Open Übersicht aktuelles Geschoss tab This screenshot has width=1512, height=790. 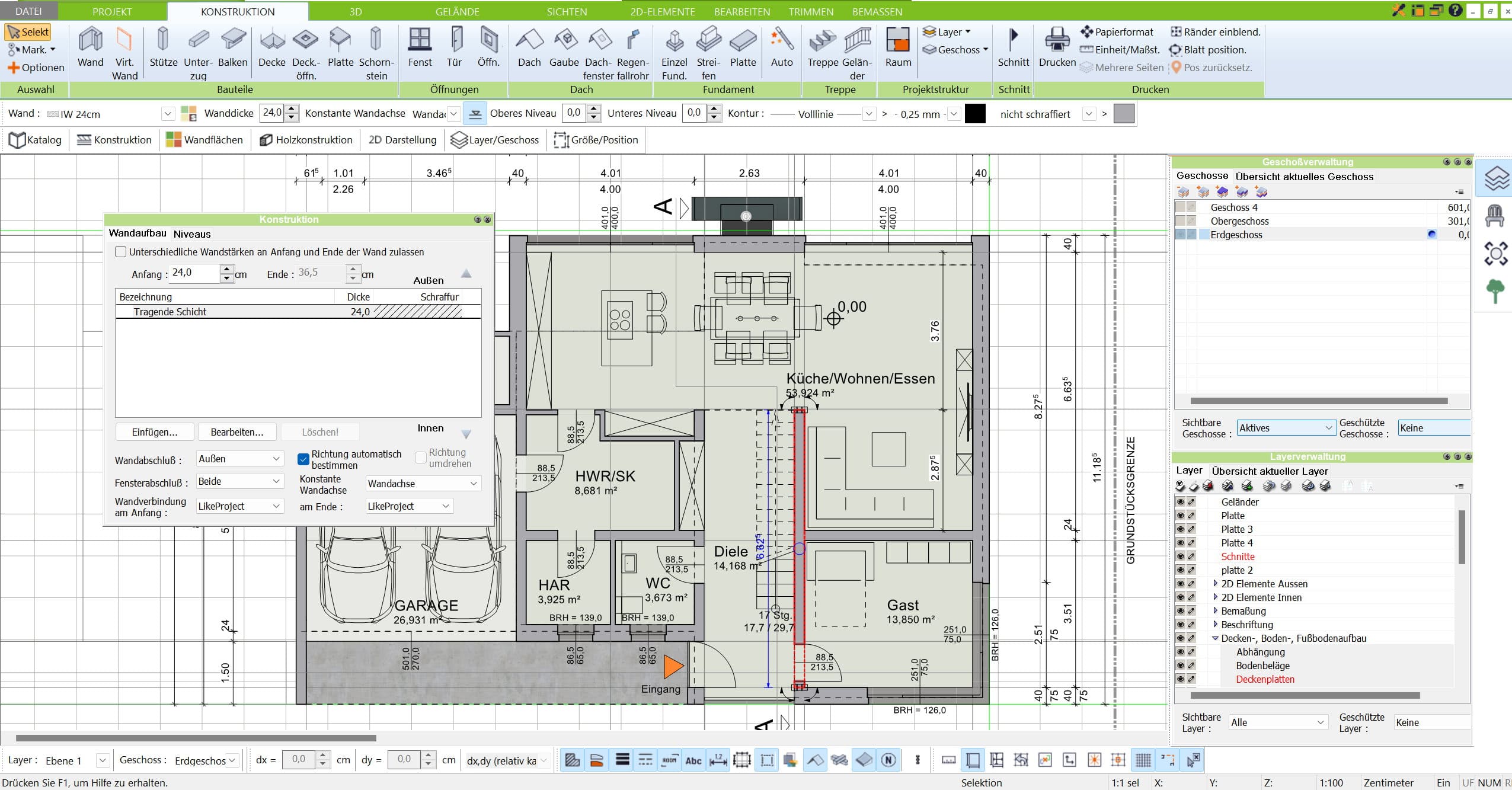(1304, 177)
